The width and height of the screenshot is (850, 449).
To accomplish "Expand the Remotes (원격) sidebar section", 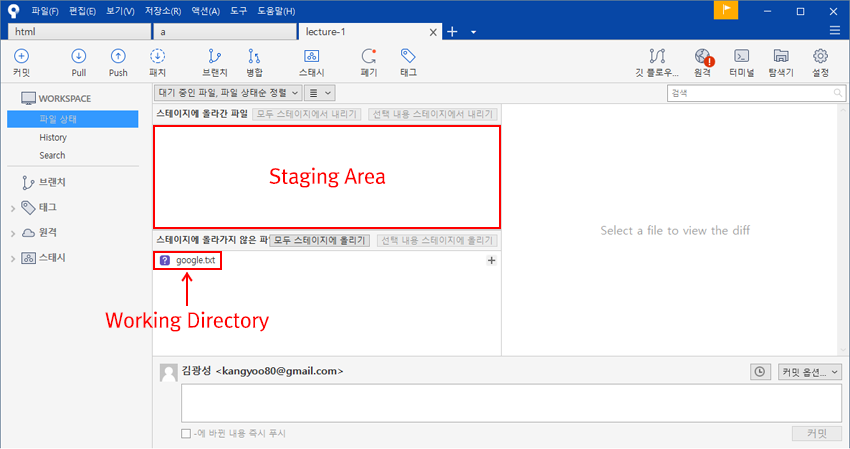I will click(x=13, y=233).
